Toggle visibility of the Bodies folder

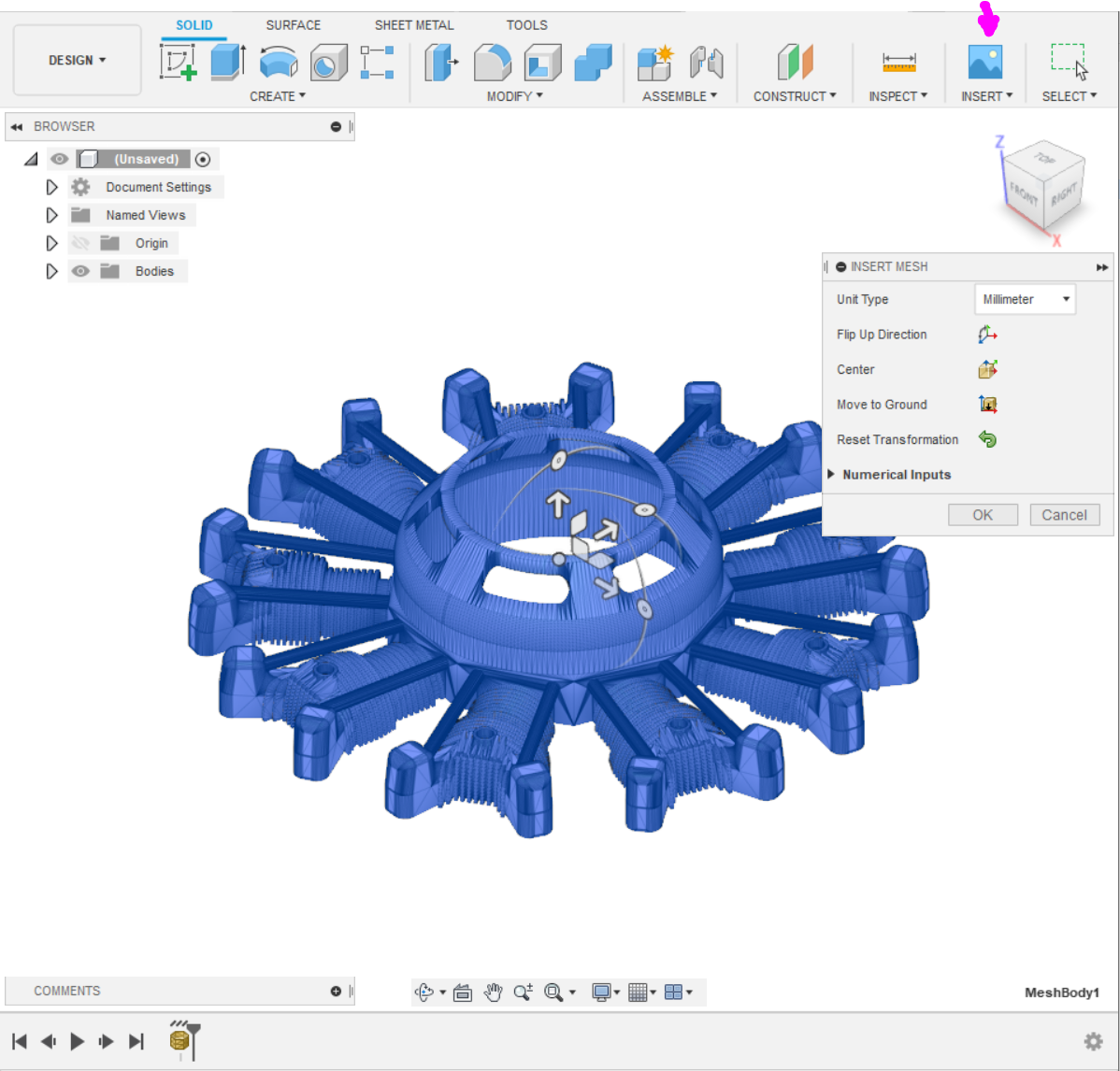[x=81, y=271]
